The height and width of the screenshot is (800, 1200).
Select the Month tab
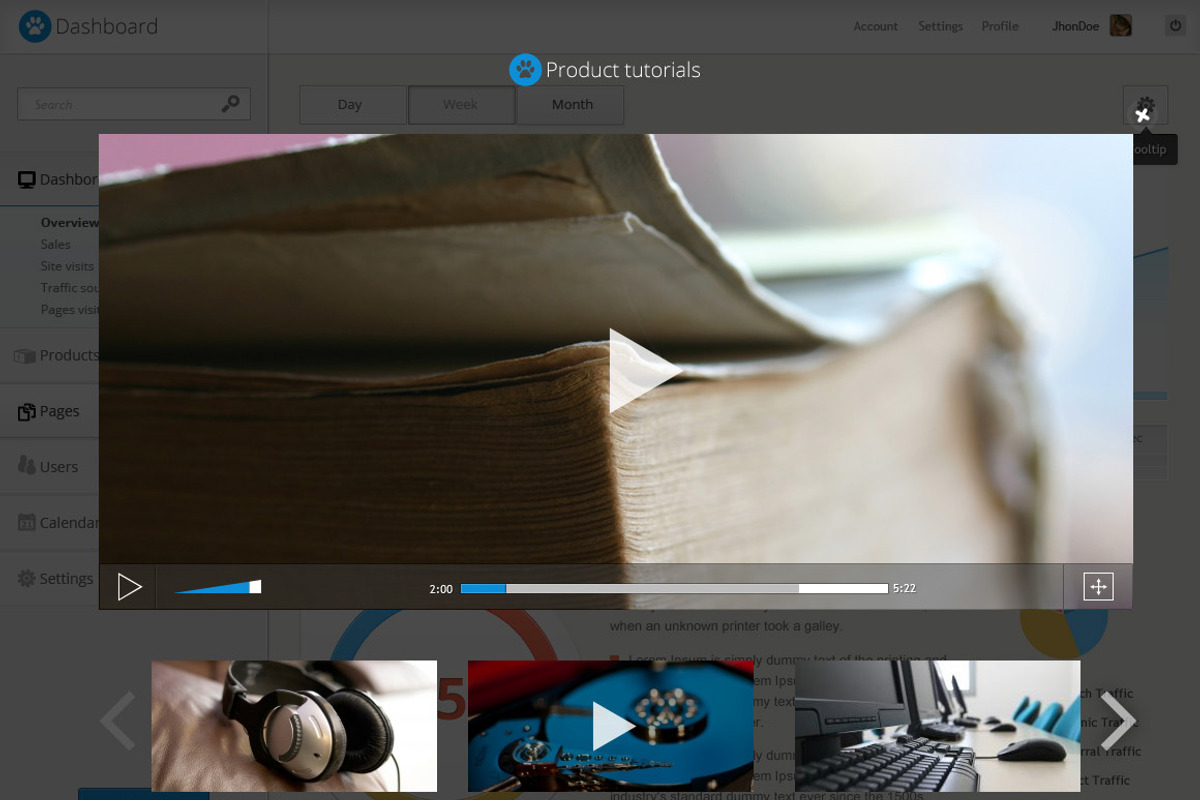tap(571, 104)
